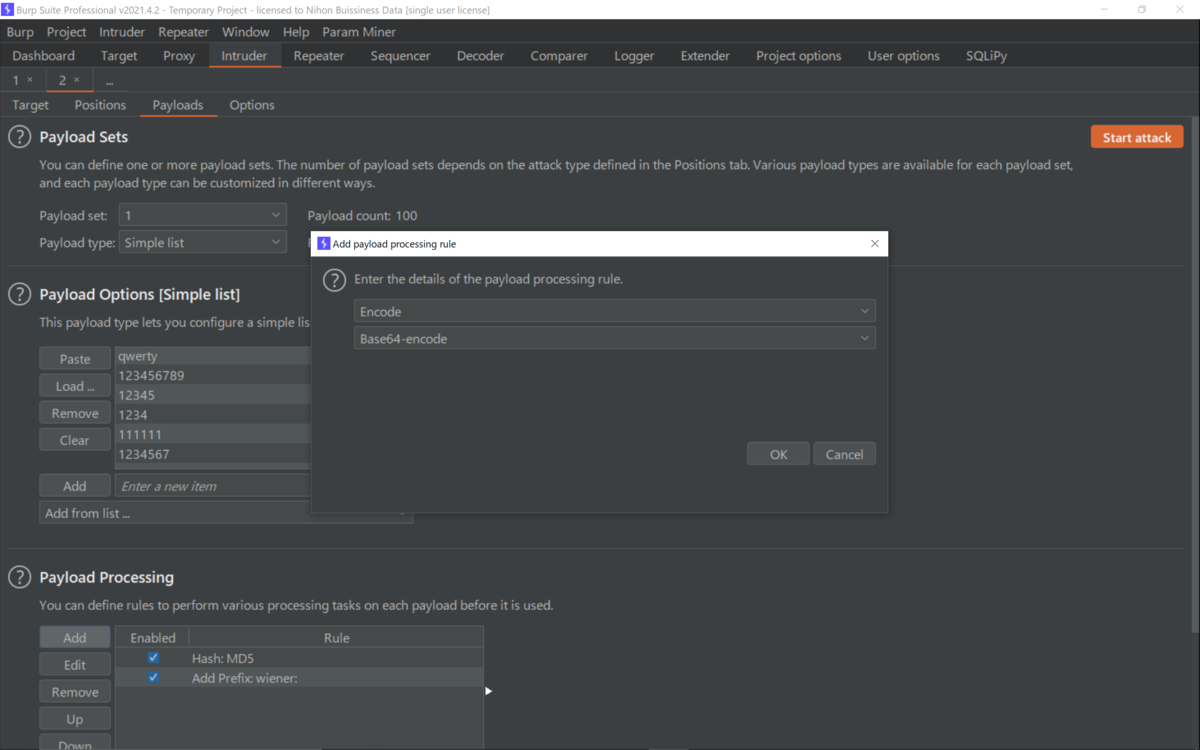Open Payload Sets help icon
The width and height of the screenshot is (1200, 750).
pyautogui.click(x=19, y=137)
